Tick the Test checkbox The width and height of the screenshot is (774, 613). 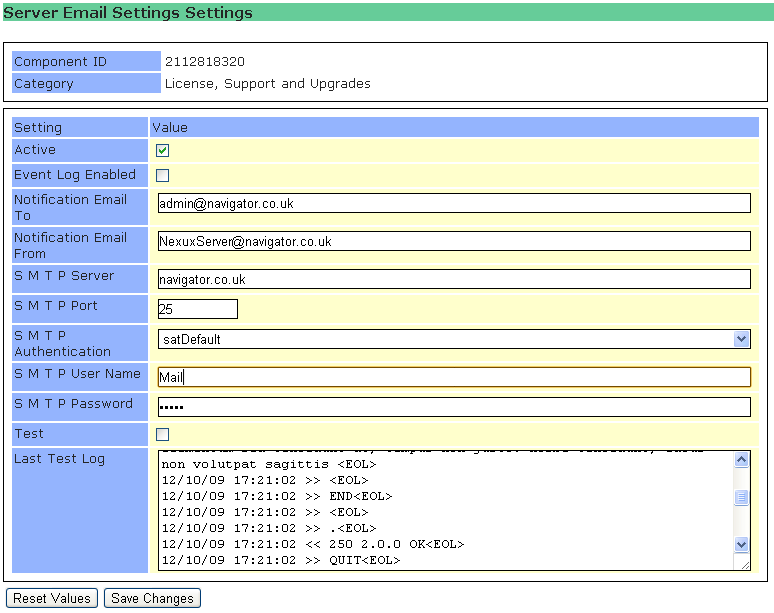click(163, 434)
